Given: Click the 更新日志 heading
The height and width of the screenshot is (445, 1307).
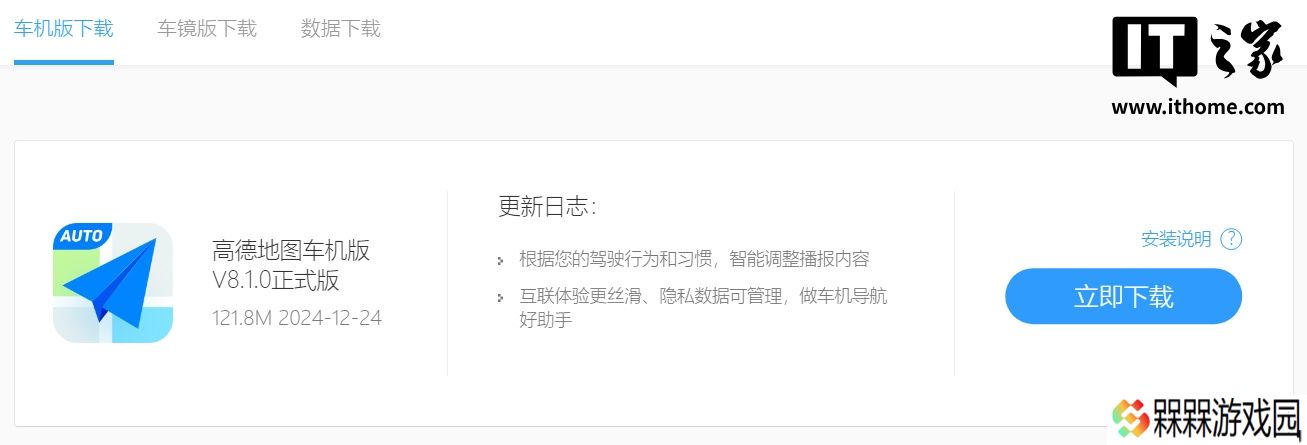Looking at the screenshot, I should (547, 207).
